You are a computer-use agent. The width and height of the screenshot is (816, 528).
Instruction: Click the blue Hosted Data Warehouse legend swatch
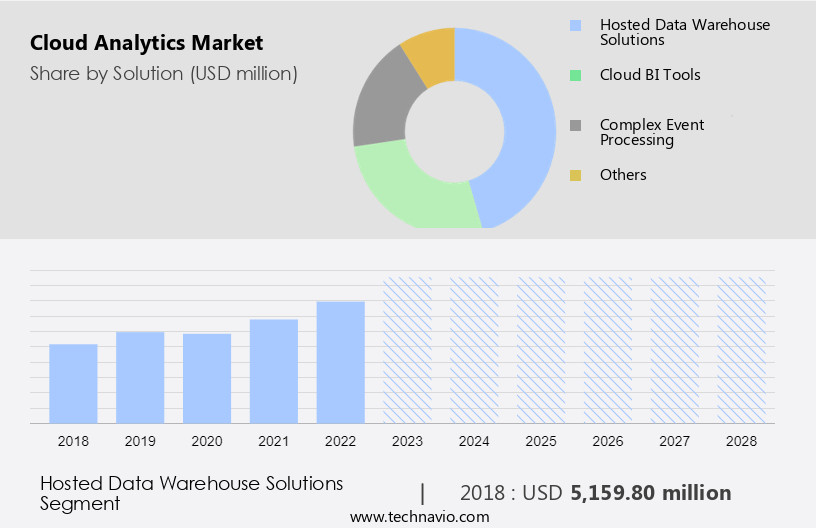[x=575, y=25]
